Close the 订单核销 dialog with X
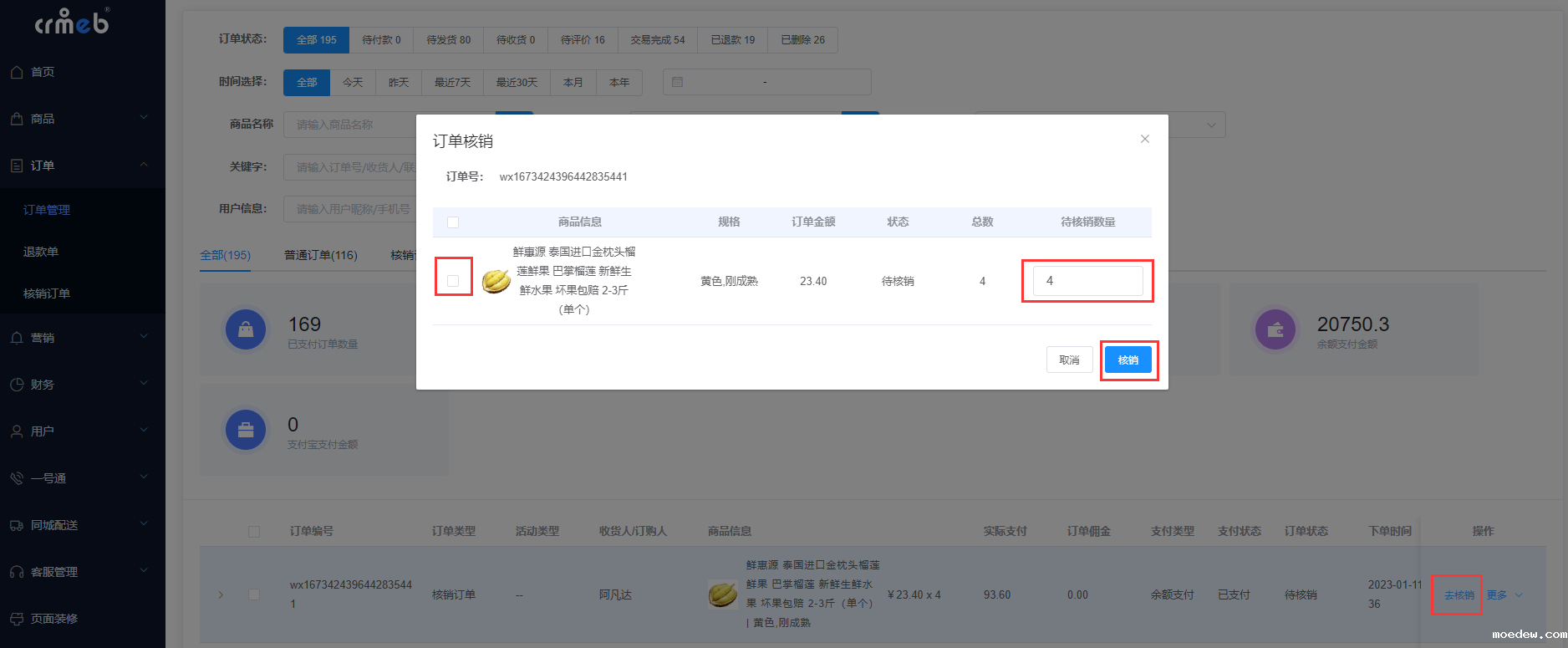 (1145, 139)
